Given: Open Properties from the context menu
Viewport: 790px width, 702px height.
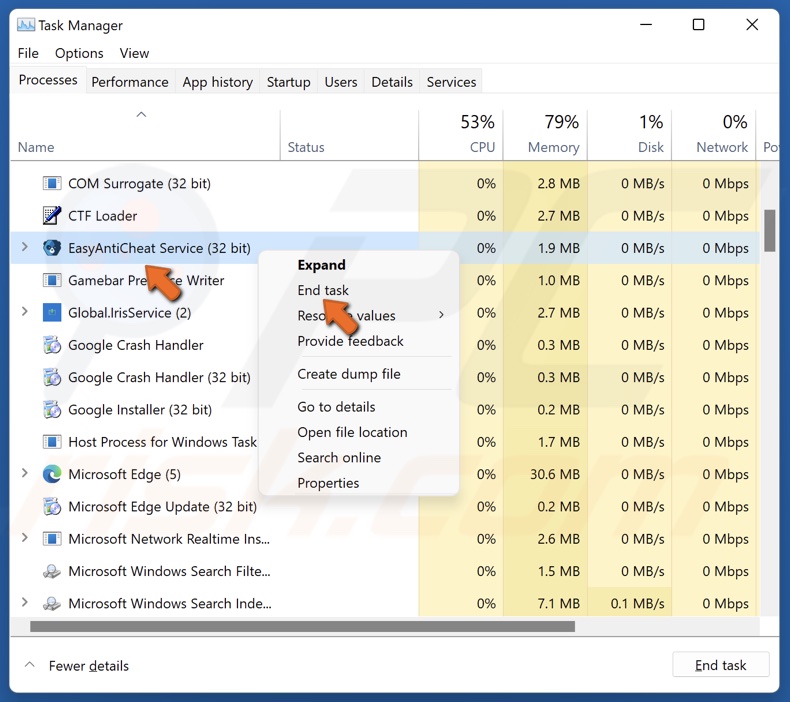Looking at the screenshot, I should pos(328,483).
